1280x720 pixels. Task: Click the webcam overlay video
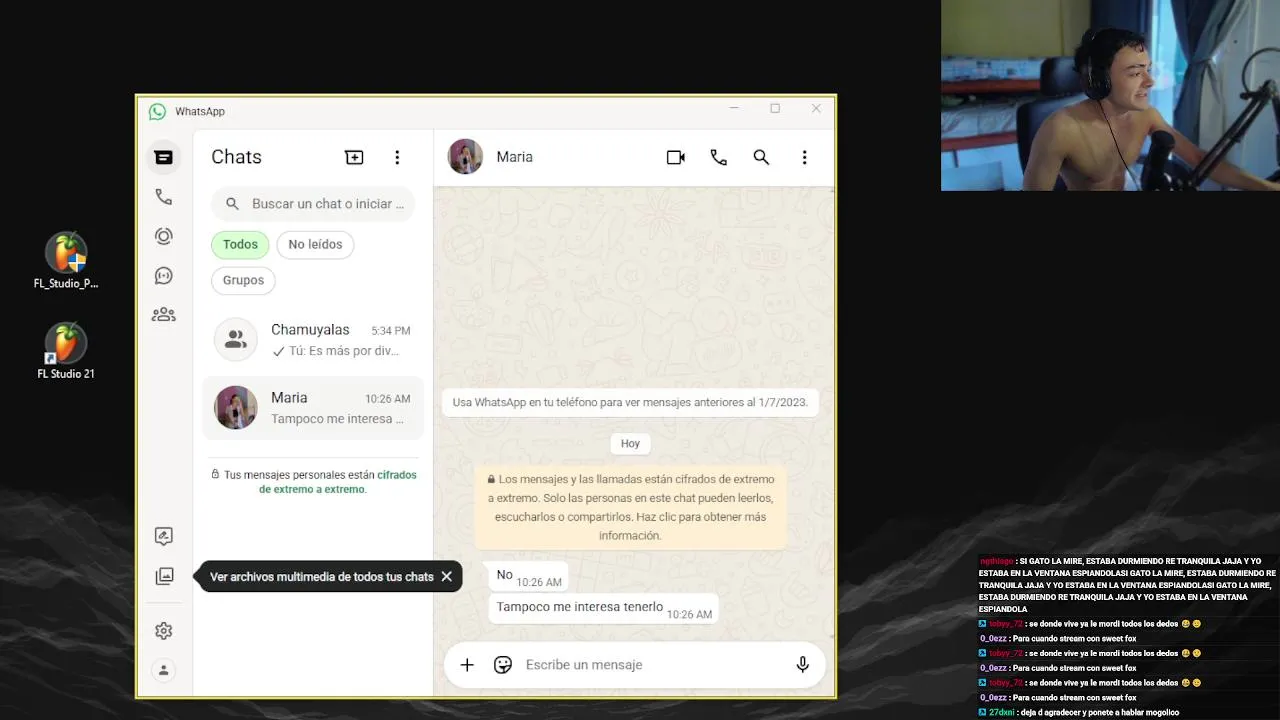pyautogui.click(x=1110, y=95)
